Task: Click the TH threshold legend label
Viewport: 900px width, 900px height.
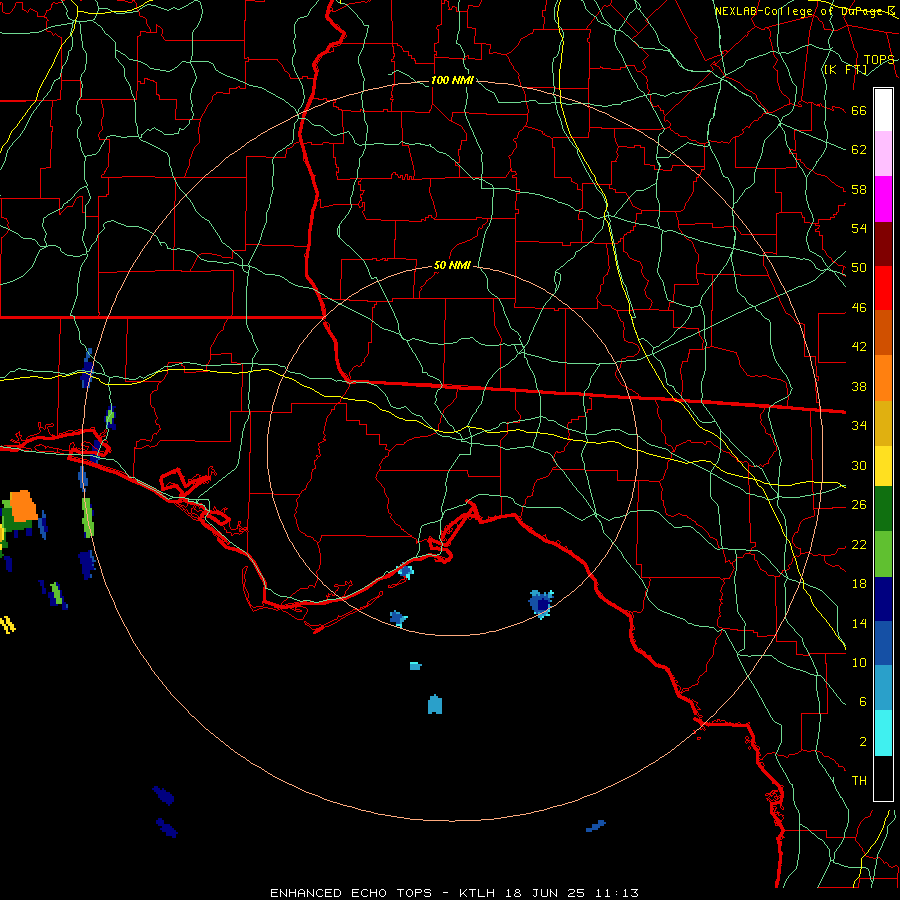Action: click(859, 781)
